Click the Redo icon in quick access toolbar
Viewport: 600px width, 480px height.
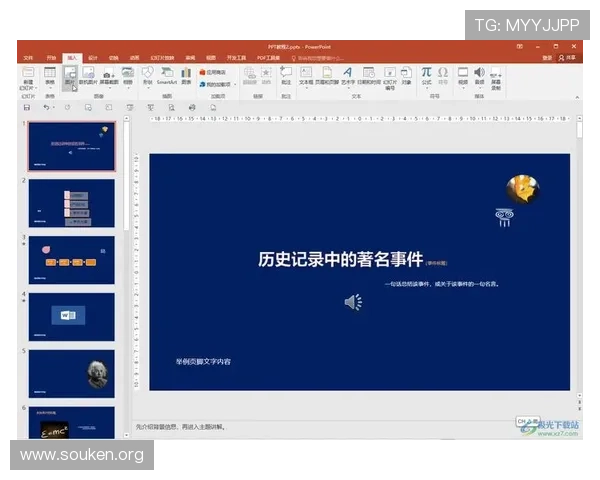pos(67,108)
